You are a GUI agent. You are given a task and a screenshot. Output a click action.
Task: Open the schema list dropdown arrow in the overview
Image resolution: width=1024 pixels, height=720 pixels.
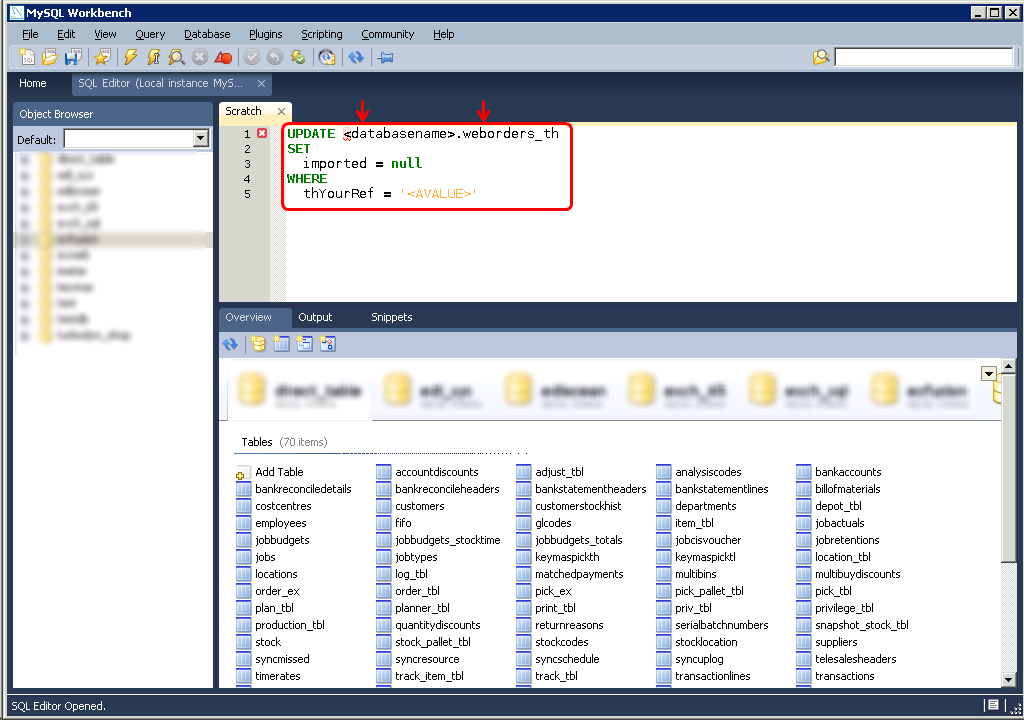pyautogui.click(x=989, y=374)
